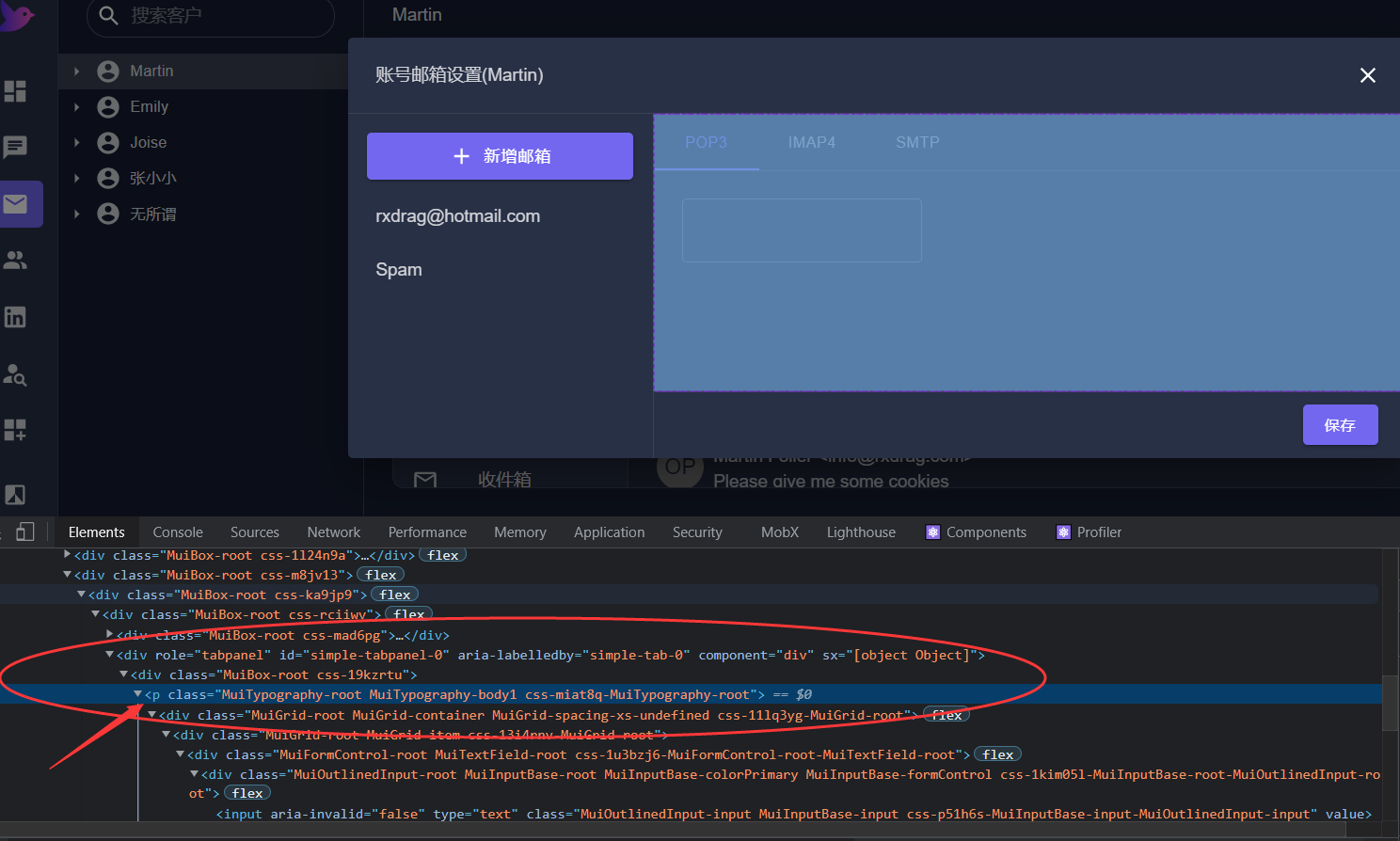The width and height of the screenshot is (1400, 841).
Task: Switch to the IMAP4 tab
Action: (x=811, y=142)
